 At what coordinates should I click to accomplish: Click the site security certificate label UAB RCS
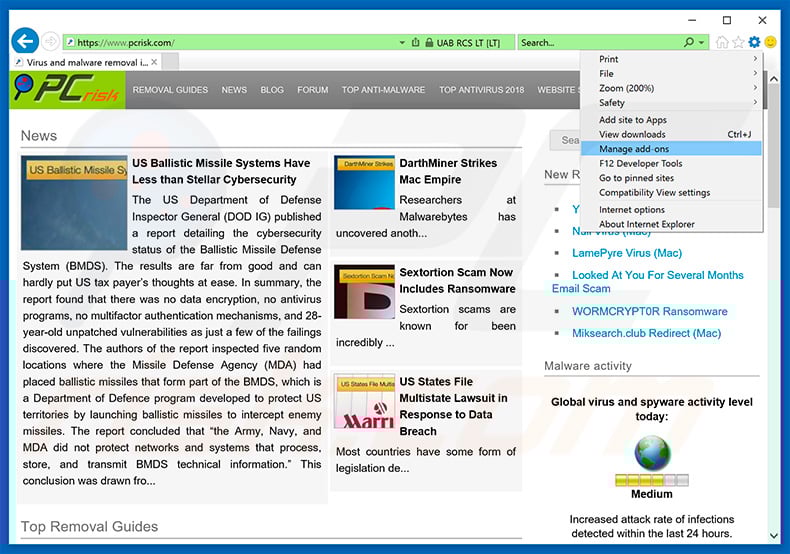(x=468, y=43)
